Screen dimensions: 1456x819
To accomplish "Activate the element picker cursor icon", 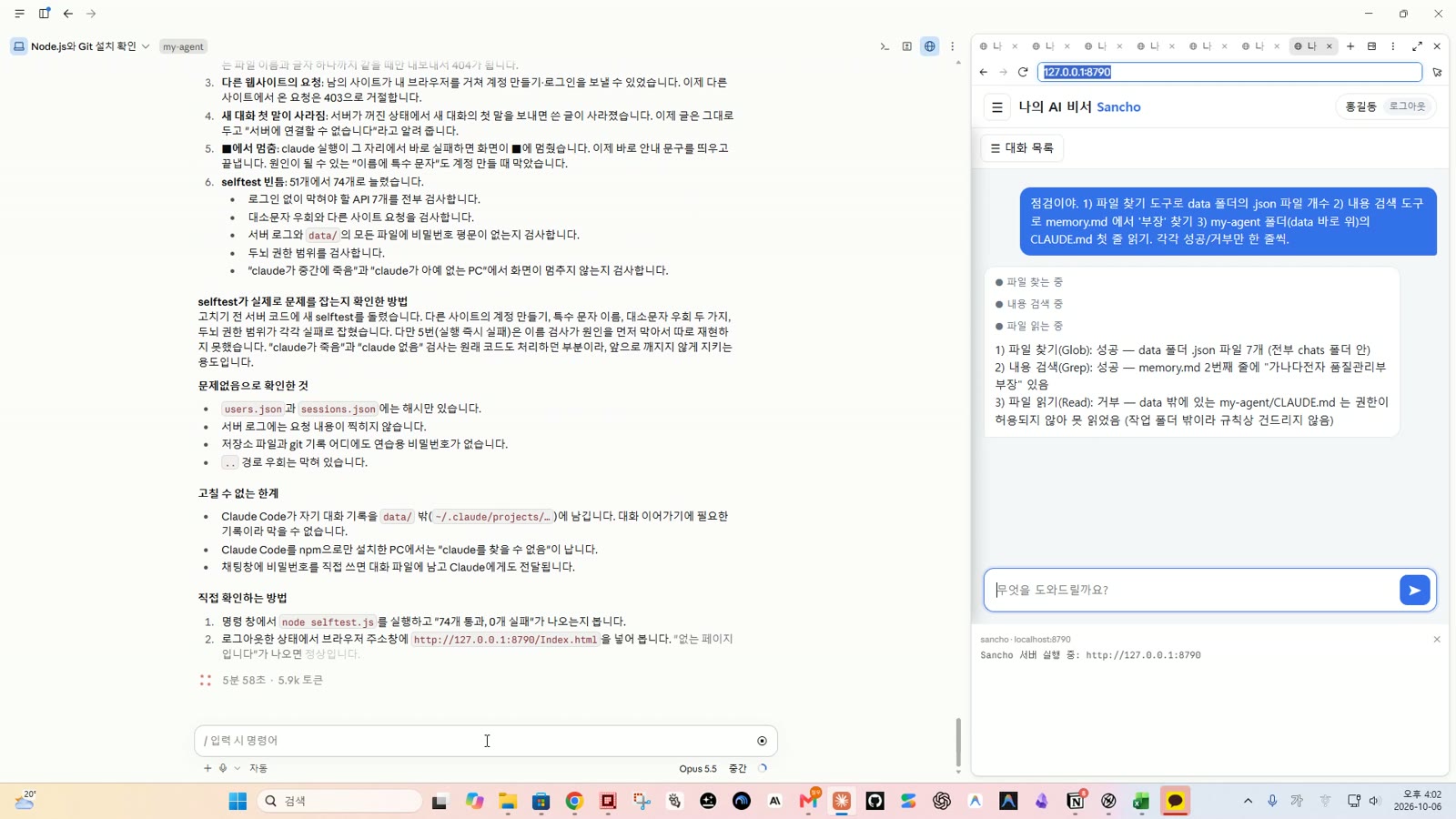I will [x=1437, y=72].
